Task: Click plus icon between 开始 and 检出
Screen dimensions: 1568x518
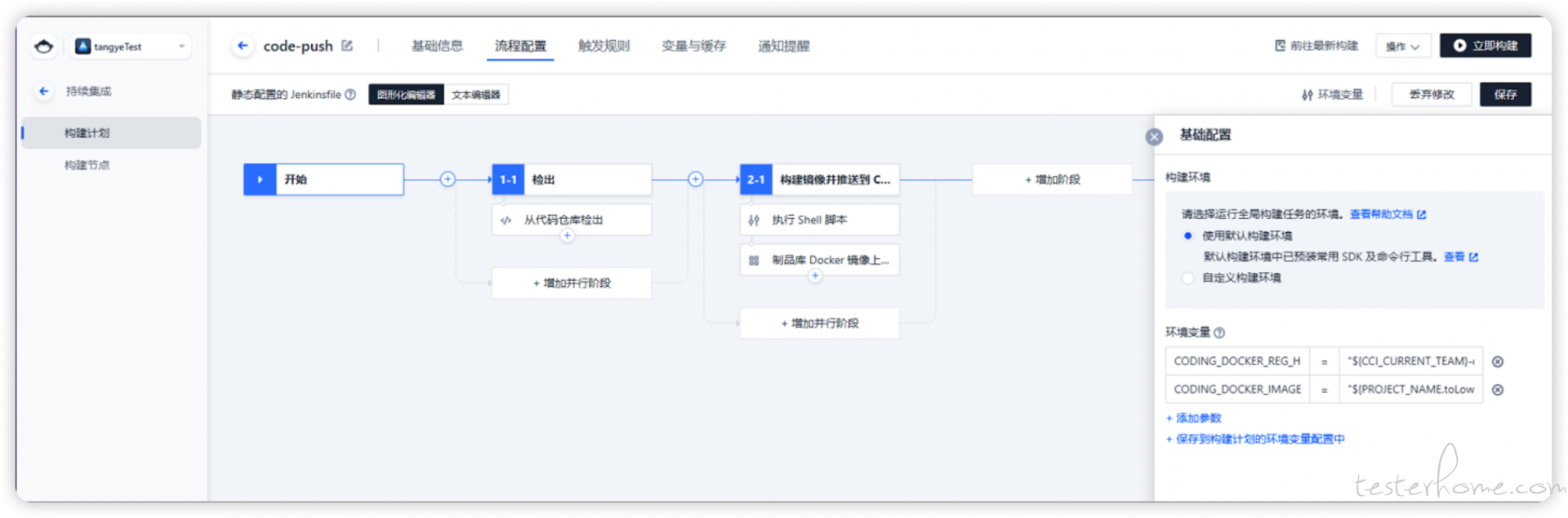Action: click(448, 179)
